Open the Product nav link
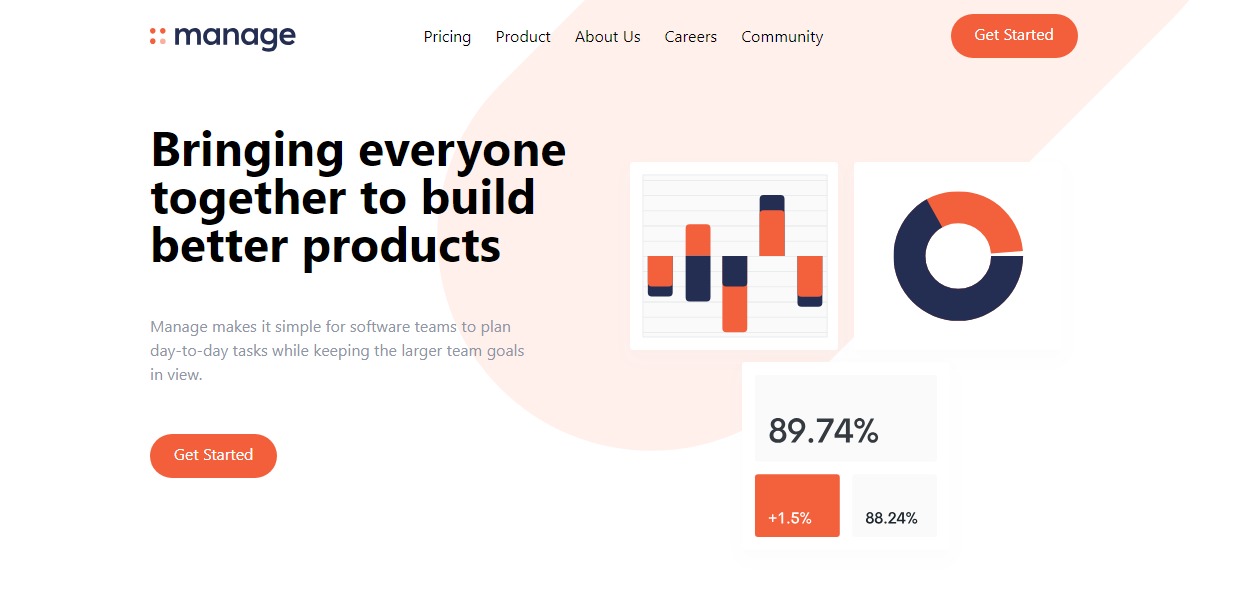The width and height of the screenshot is (1251, 591). pyautogui.click(x=523, y=37)
